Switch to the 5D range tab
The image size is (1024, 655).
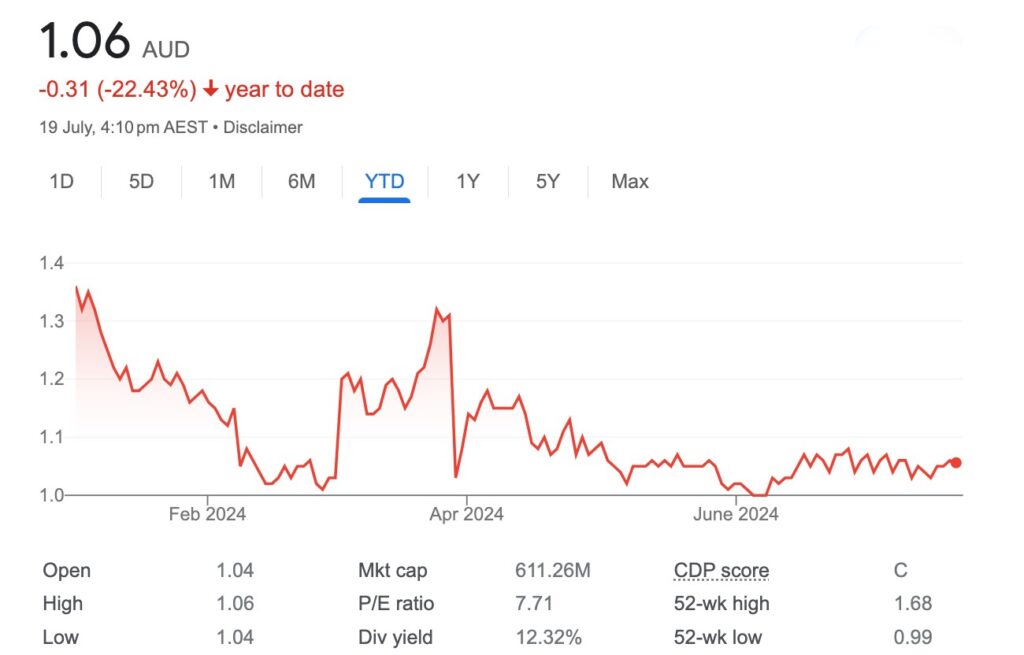coord(141,181)
